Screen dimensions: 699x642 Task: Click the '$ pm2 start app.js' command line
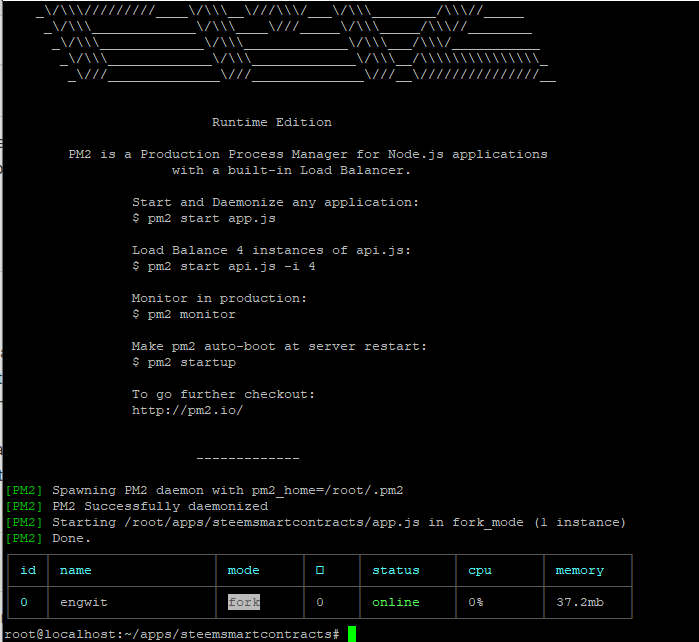click(204, 218)
